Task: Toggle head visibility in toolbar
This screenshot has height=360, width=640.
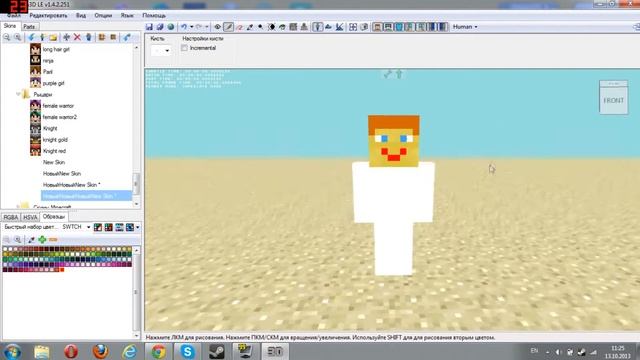Action: [377, 27]
